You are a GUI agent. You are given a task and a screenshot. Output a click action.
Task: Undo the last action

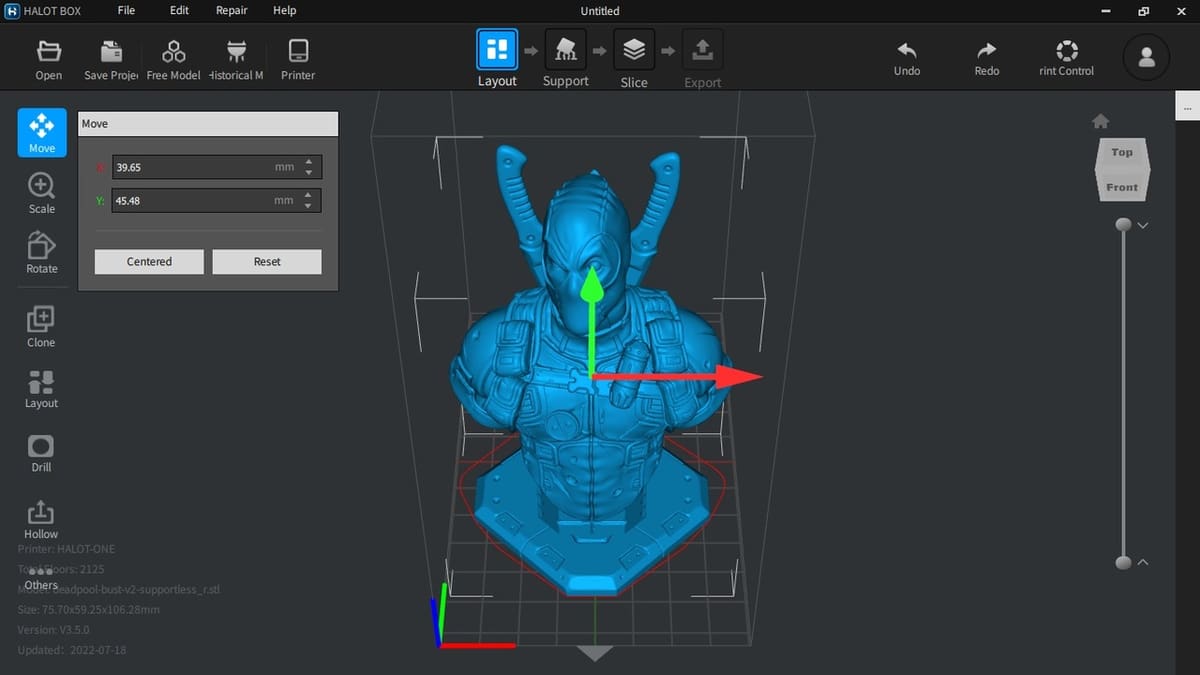907,59
